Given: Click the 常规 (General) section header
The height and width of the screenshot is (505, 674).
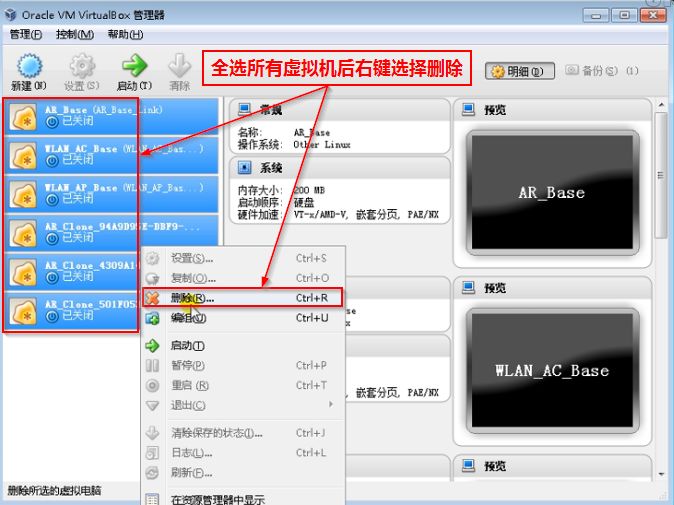Looking at the screenshot, I should (340, 110).
